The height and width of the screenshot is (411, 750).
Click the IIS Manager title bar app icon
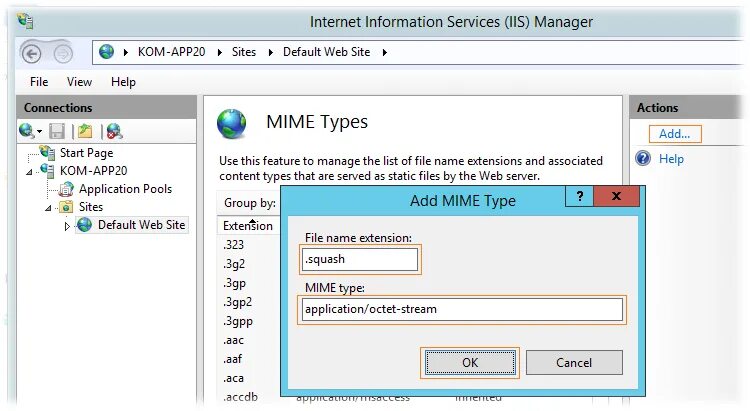tap(25, 21)
